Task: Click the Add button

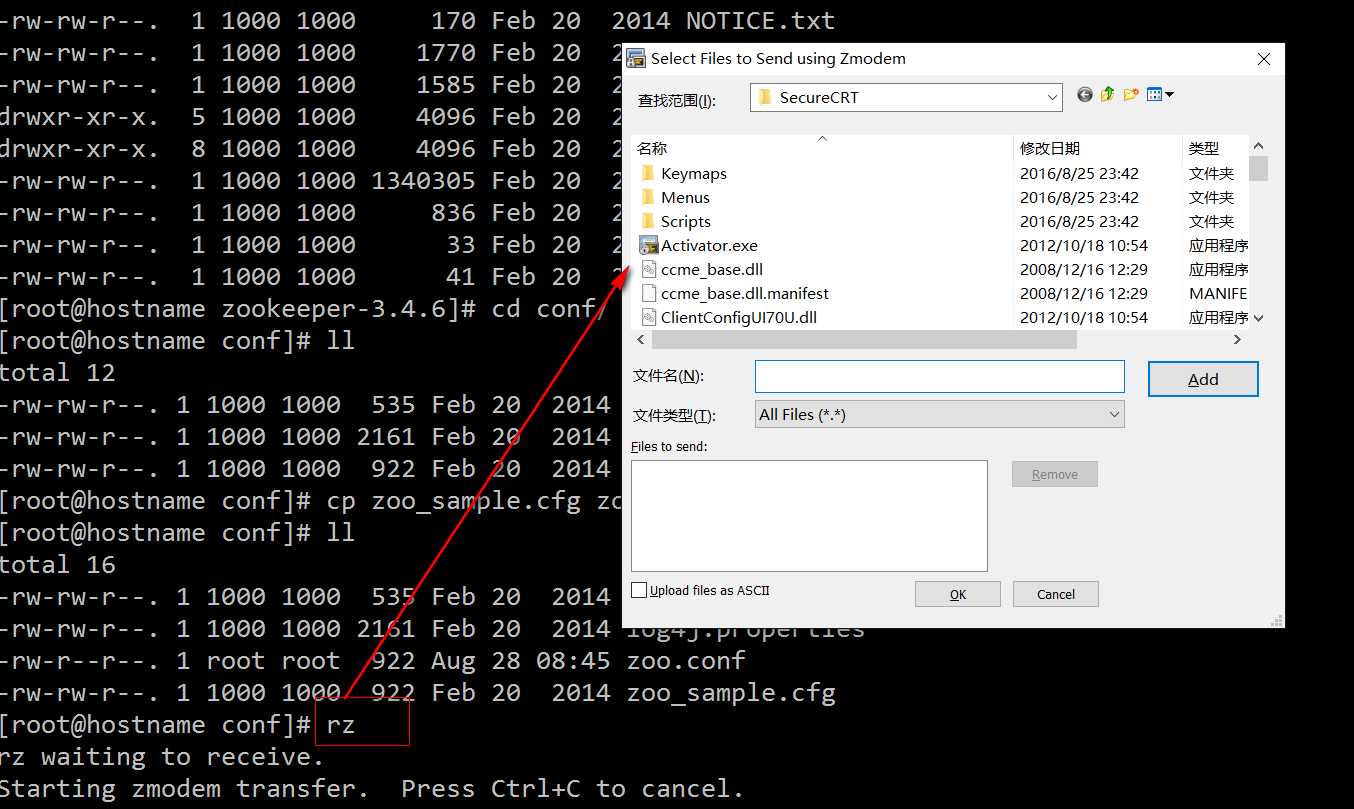Action: click(1203, 379)
